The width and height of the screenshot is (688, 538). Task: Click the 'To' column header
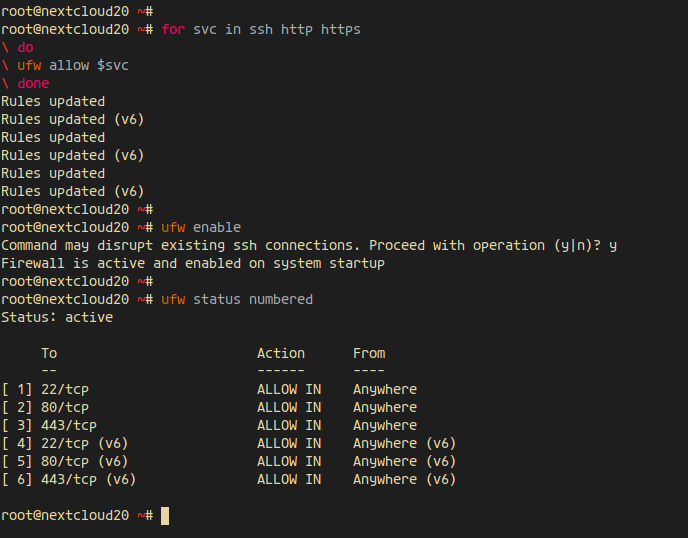pos(49,353)
